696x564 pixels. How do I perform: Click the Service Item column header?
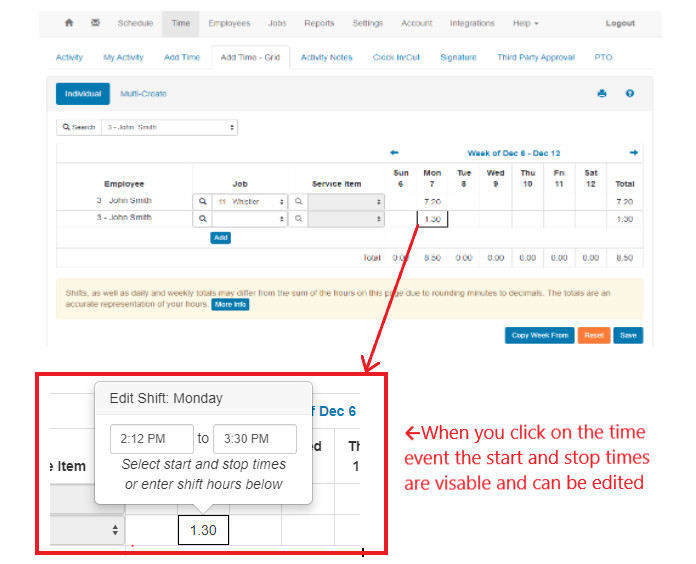[336, 184]
